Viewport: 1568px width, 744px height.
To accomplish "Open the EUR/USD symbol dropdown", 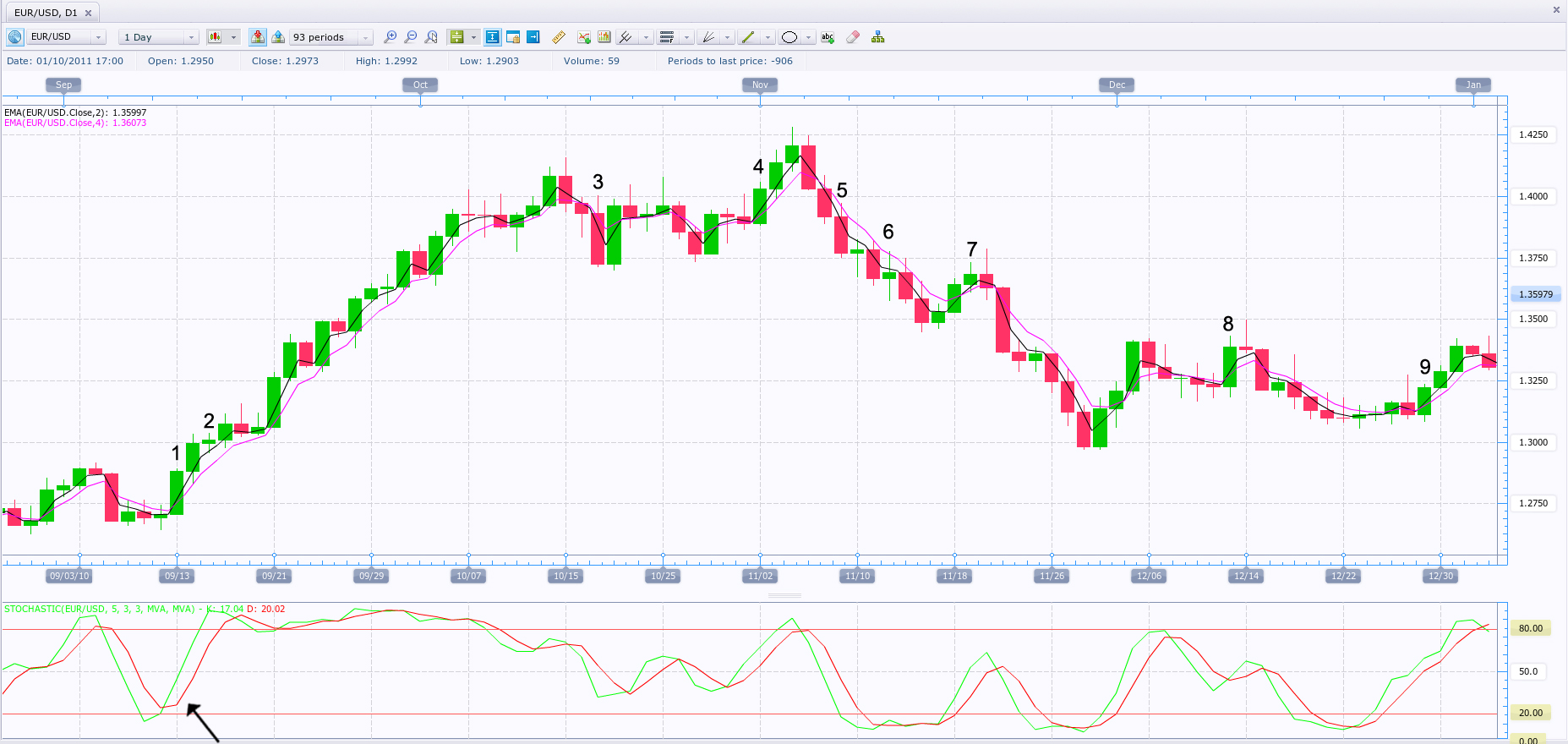I will [98, 37].
